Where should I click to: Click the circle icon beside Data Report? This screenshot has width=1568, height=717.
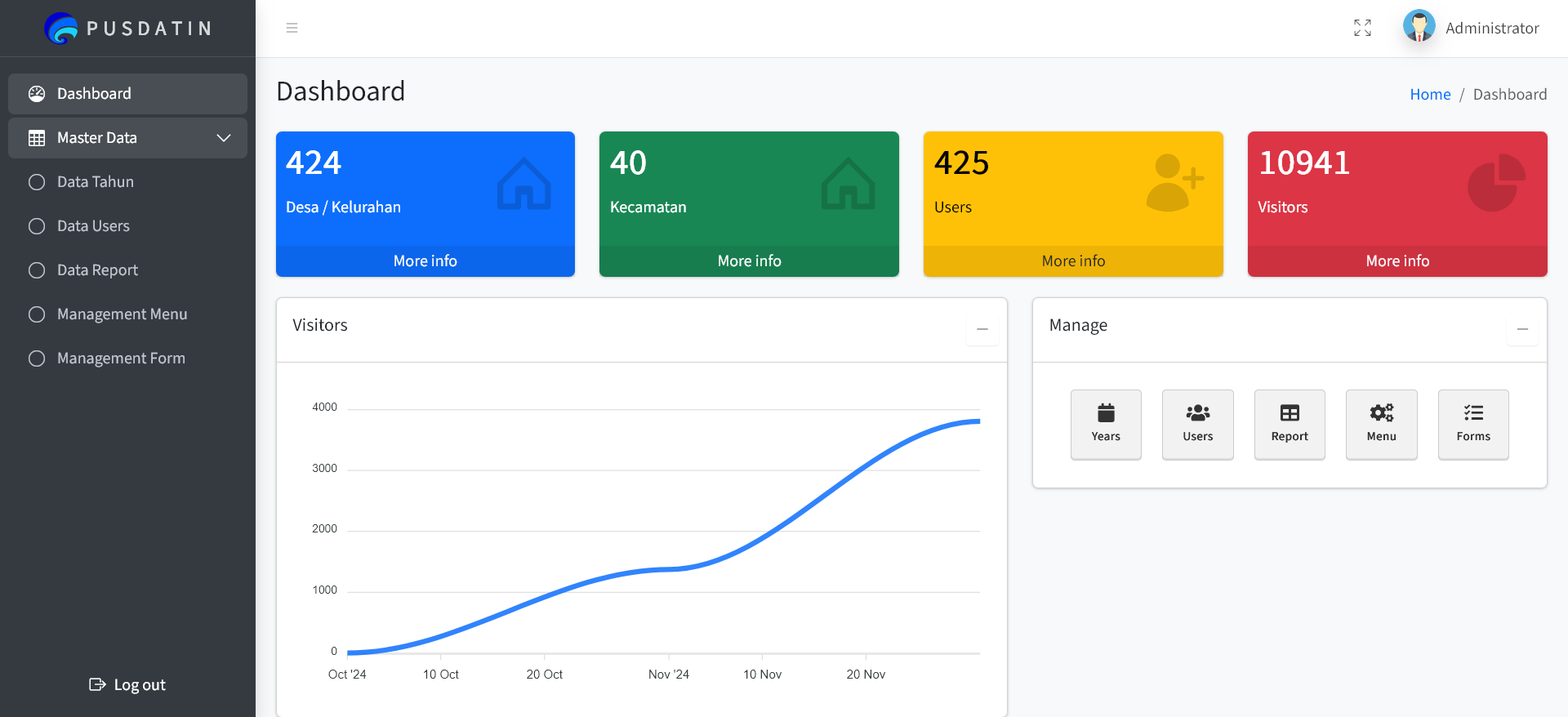tap(37, 270)
